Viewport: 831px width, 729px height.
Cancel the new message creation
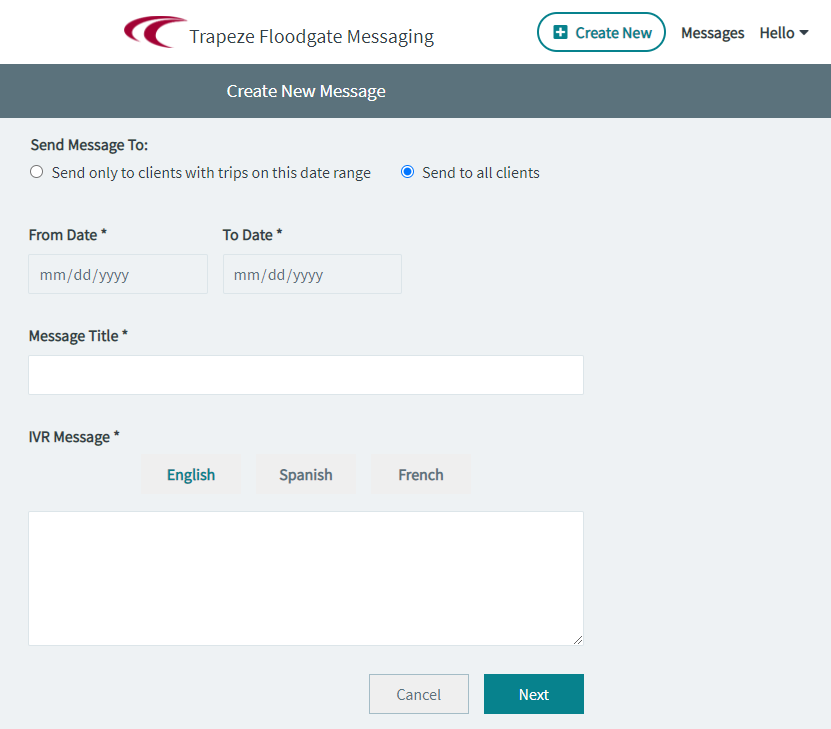[x=418, y=693]
